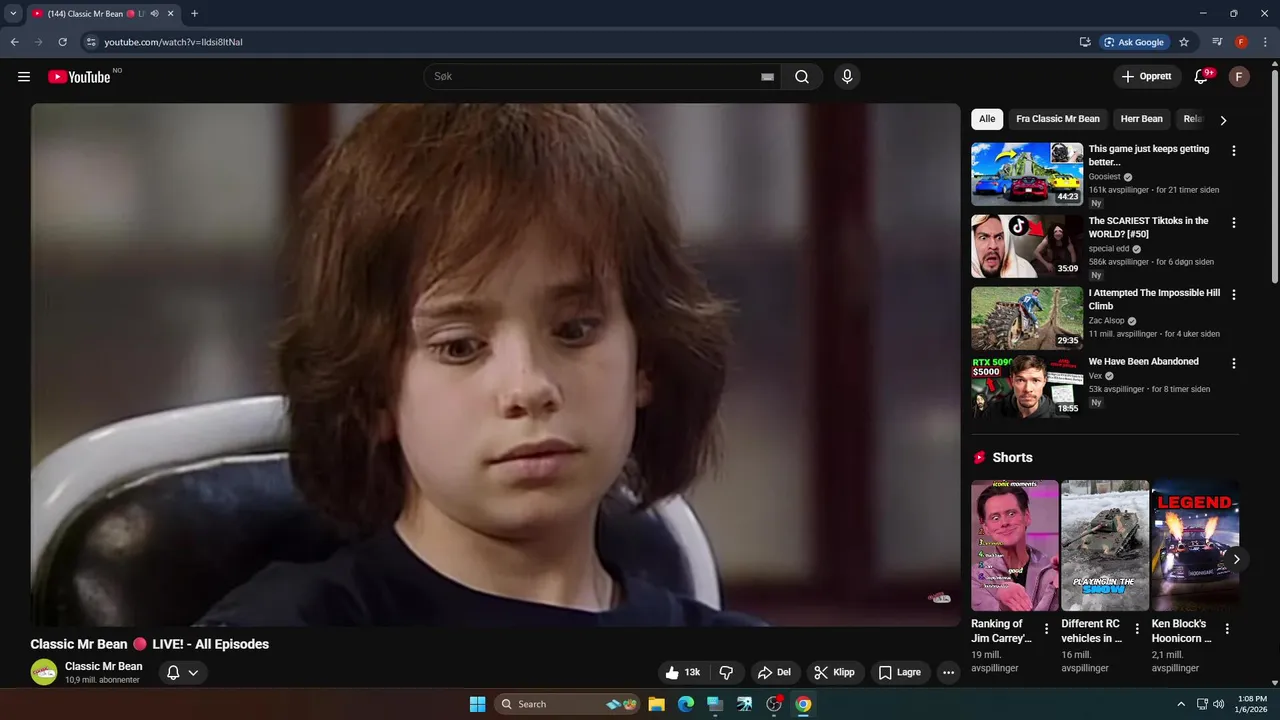Click the Del share button

775,673
